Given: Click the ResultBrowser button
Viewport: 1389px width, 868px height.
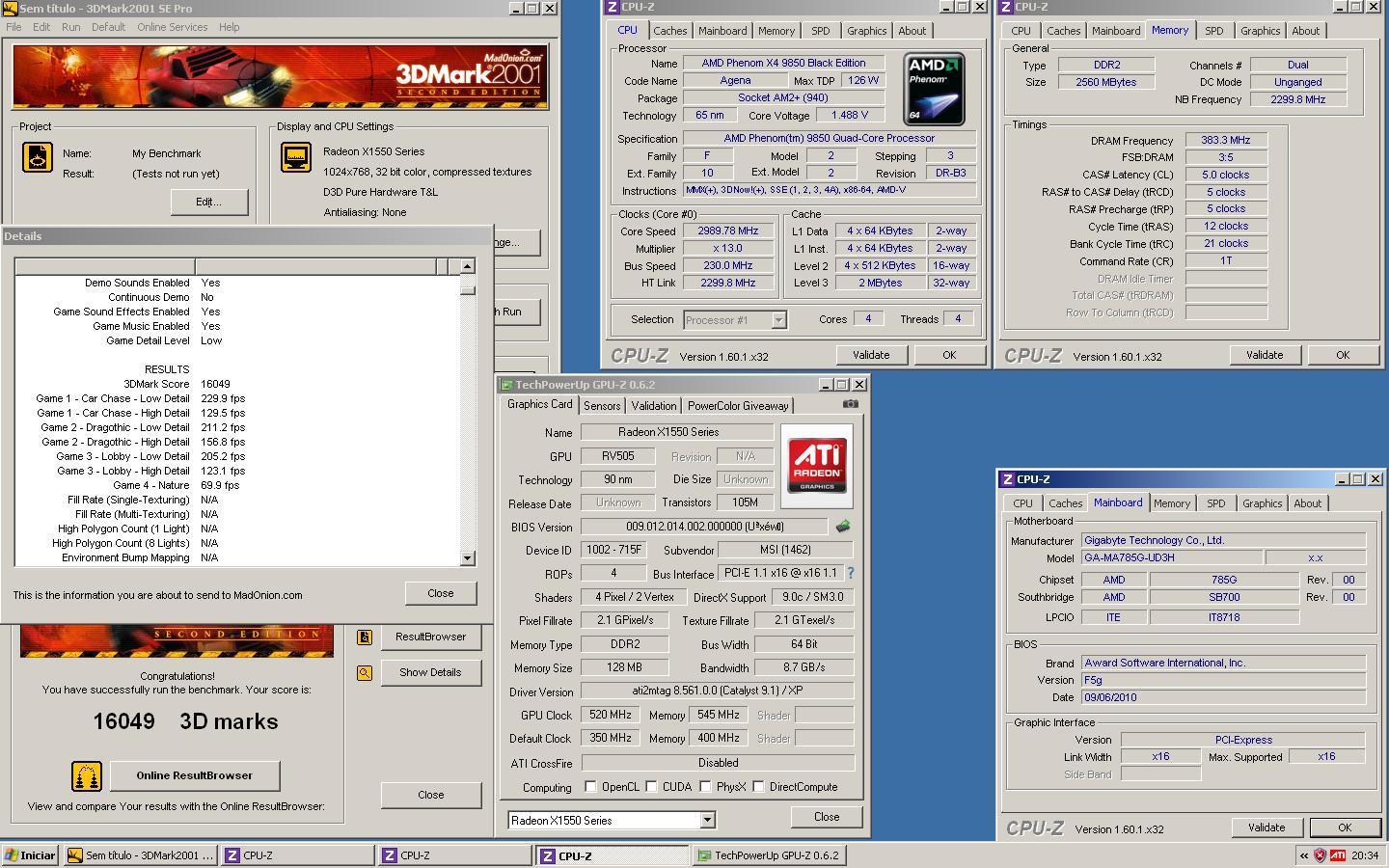Looking at the screenshot, I should pyautogui.click(x=430, y=637).
